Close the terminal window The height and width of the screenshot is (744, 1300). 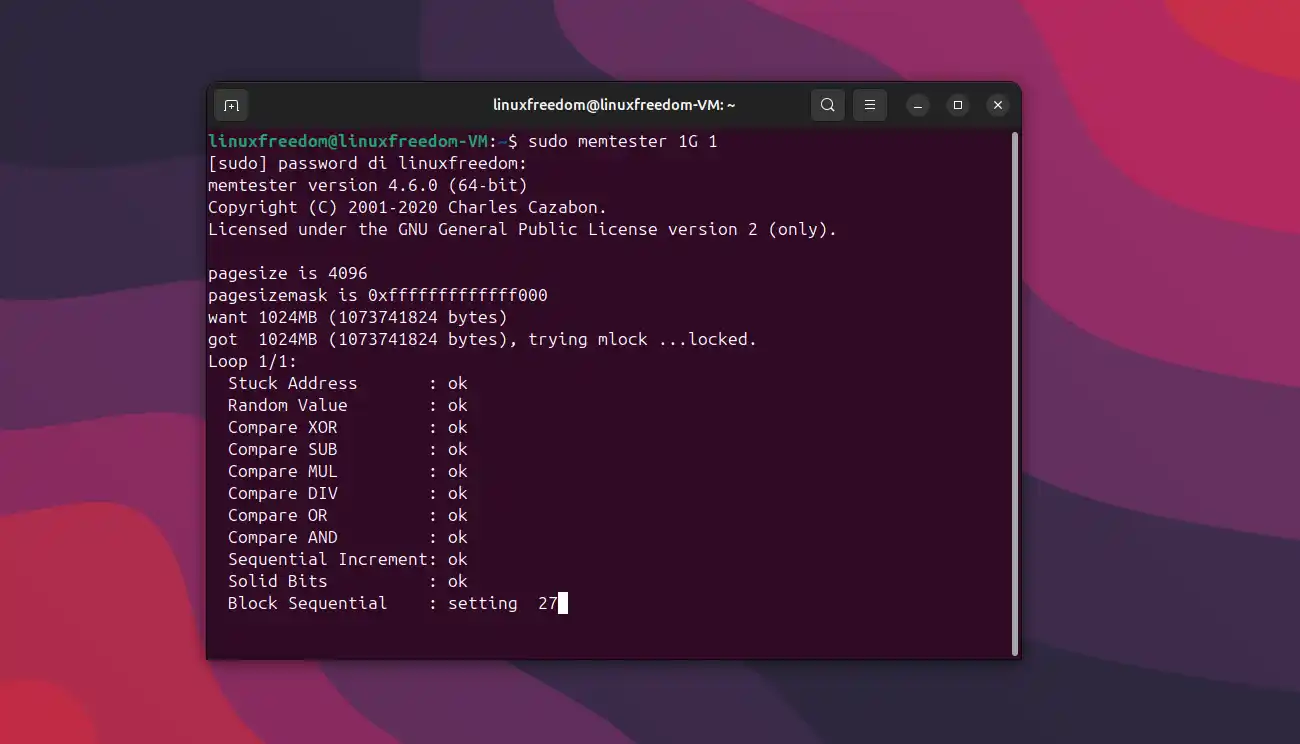pos(997,105)
